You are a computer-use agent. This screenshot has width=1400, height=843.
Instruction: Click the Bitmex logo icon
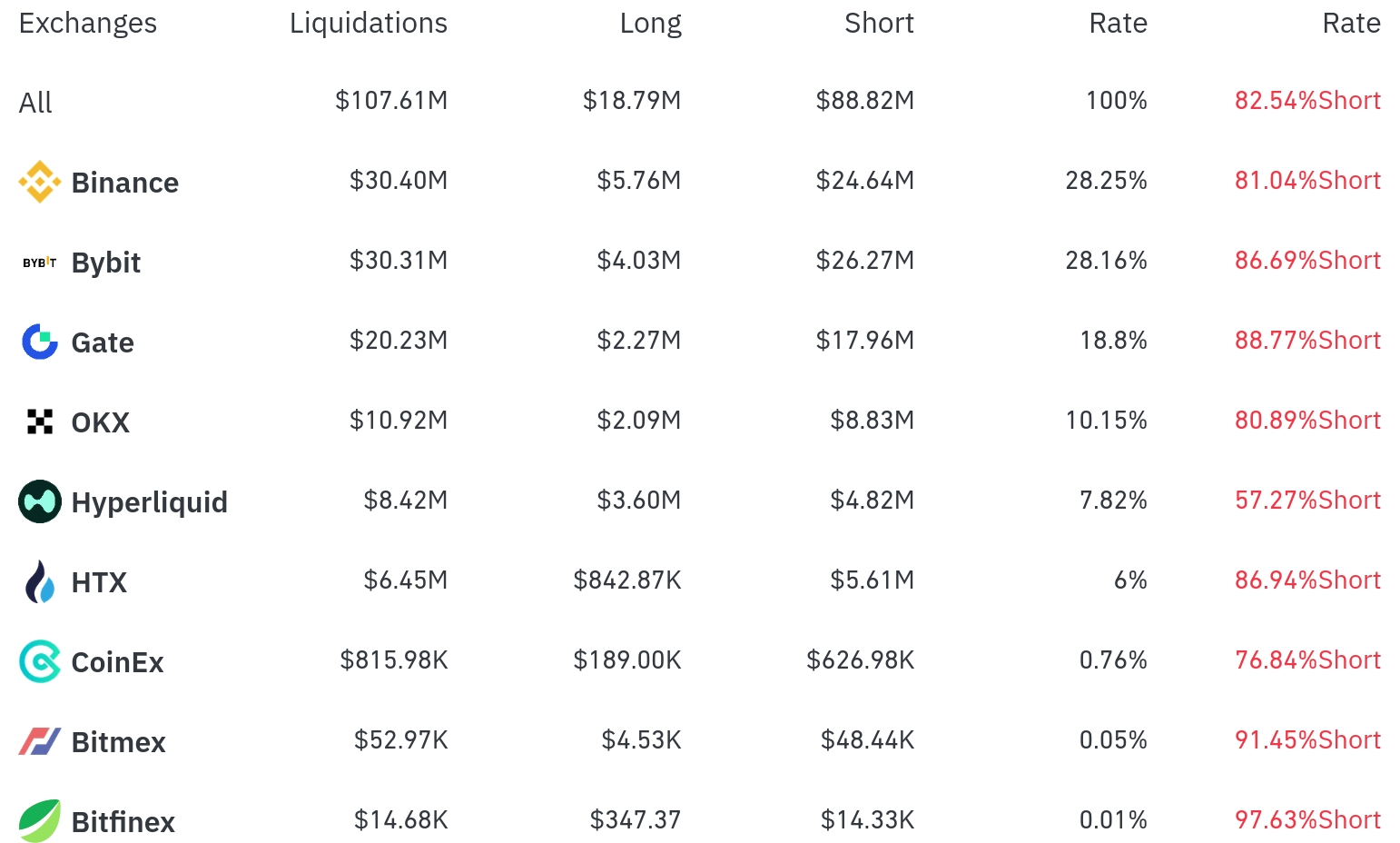[39, 741]
